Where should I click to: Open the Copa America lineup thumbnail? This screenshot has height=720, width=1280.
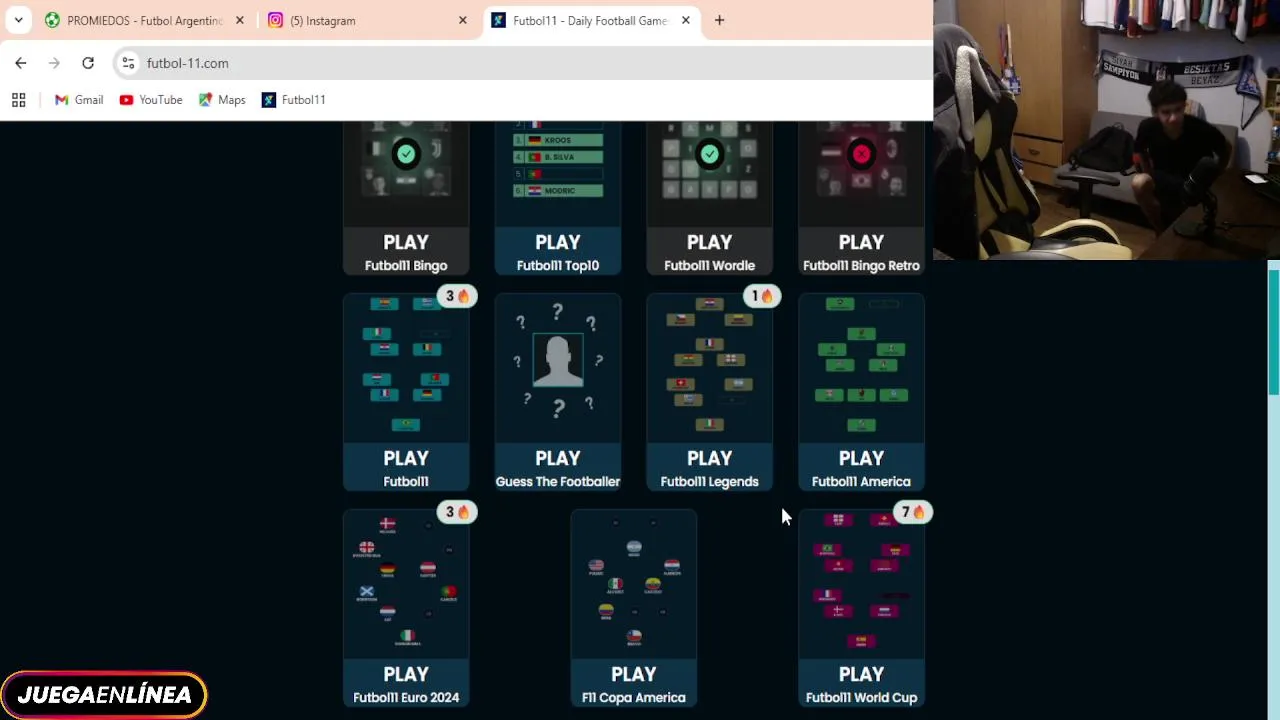tap(634, 584)
